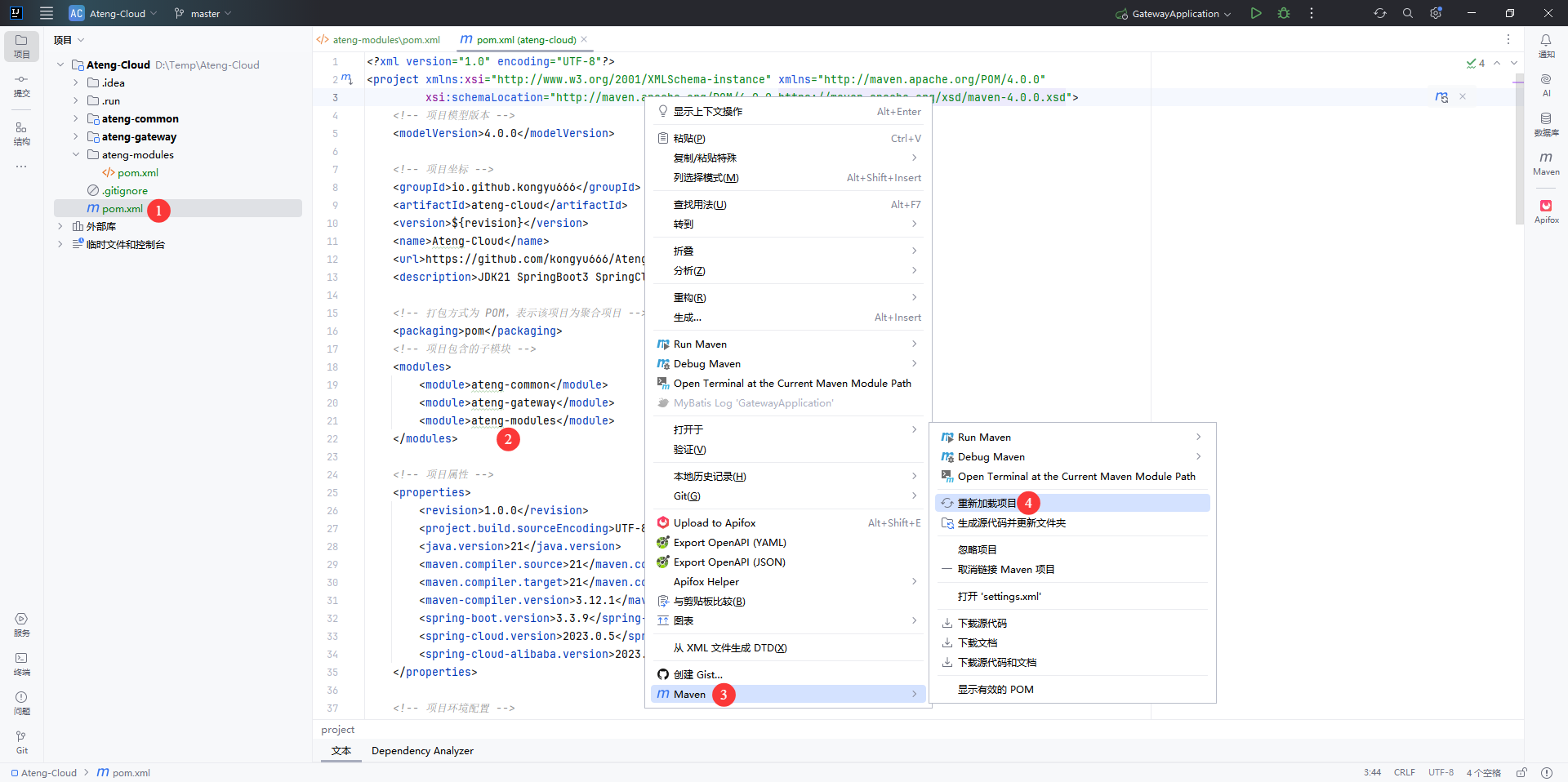This screenshot has width=1568, height=782.
Task: Select .gitignore file in project tree
Action: [x=125, y=190]
